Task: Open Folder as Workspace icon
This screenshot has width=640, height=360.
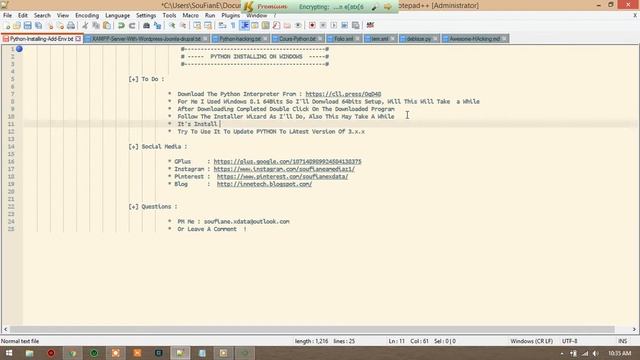Action: point(287,25)
